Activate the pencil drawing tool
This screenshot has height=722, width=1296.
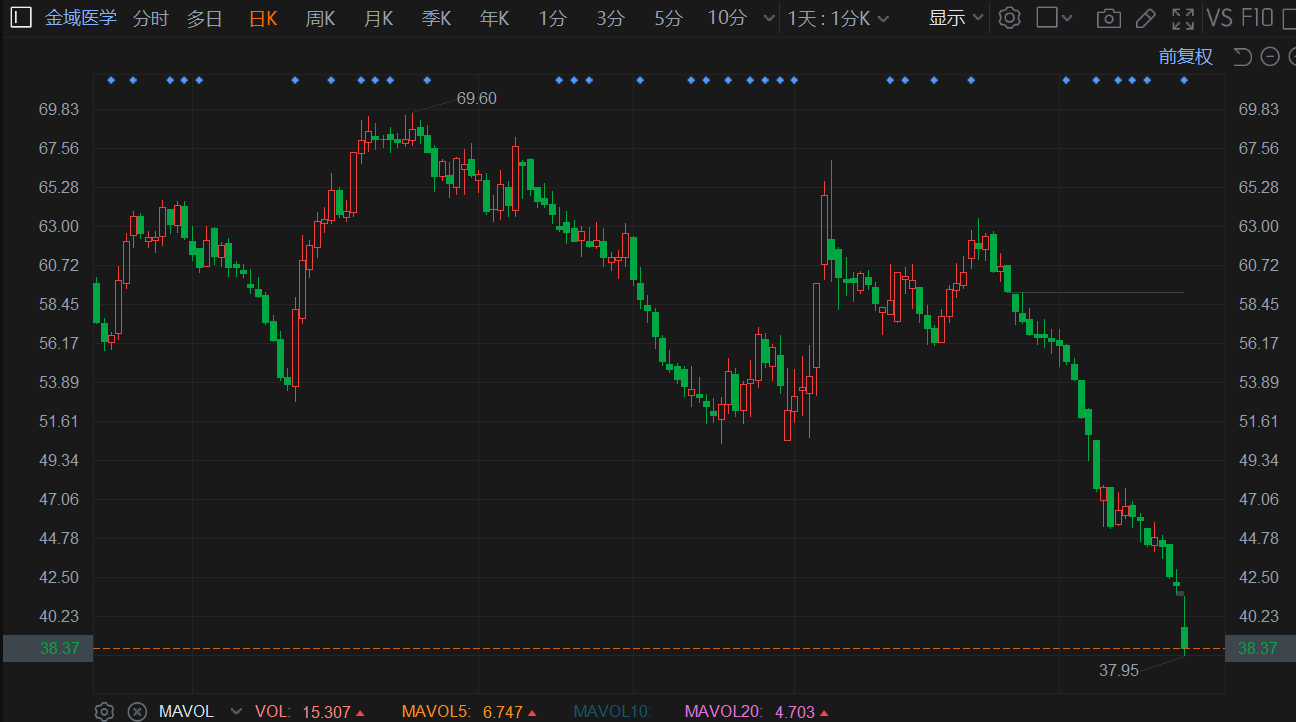pos(1146,18)
